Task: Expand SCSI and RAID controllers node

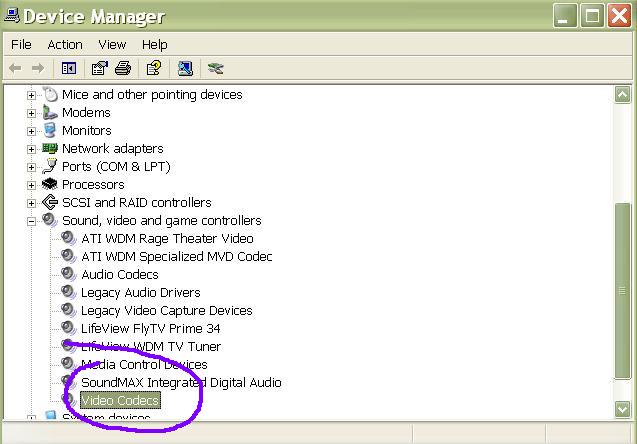Action: (x=31, y=203)
